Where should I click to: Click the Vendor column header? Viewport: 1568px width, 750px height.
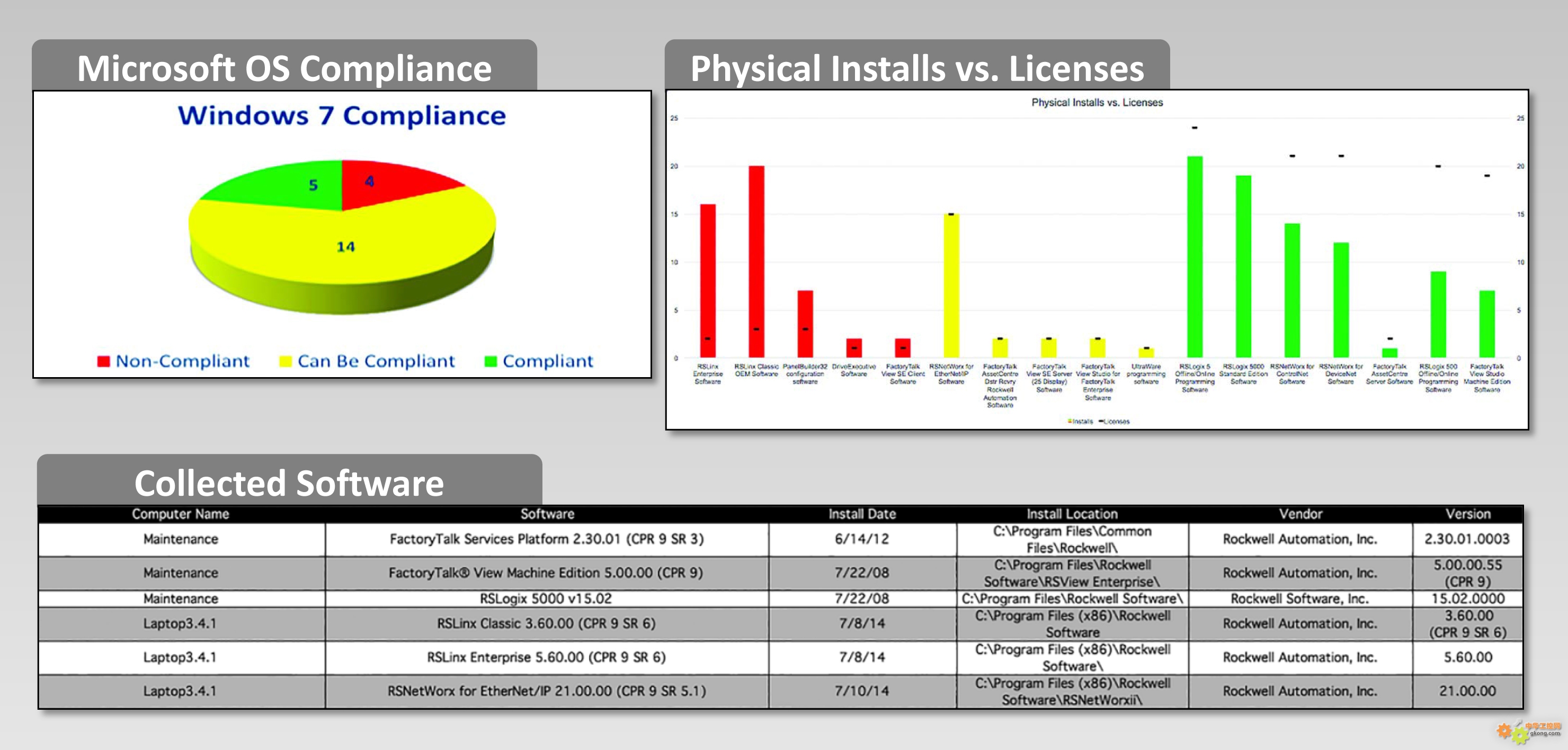[1300, 514]
